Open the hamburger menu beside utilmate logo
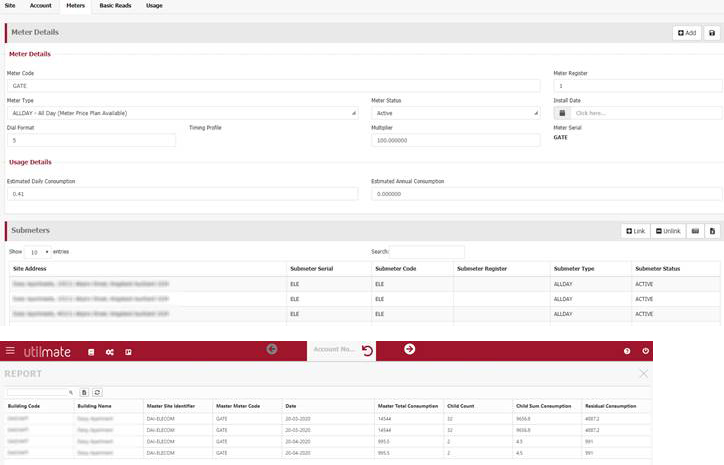724x465 pixels. [x=11, y=351]
